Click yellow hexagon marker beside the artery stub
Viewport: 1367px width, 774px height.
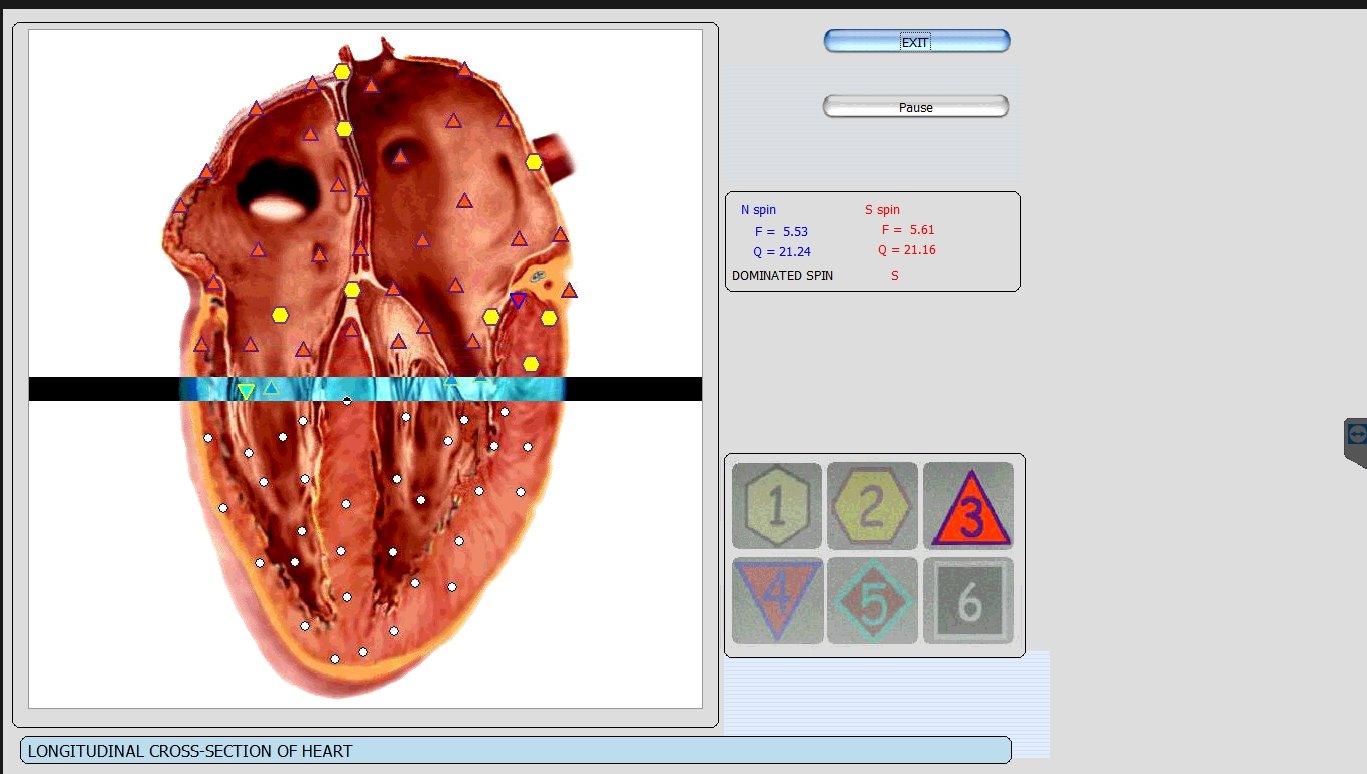(x=534, y=162)
